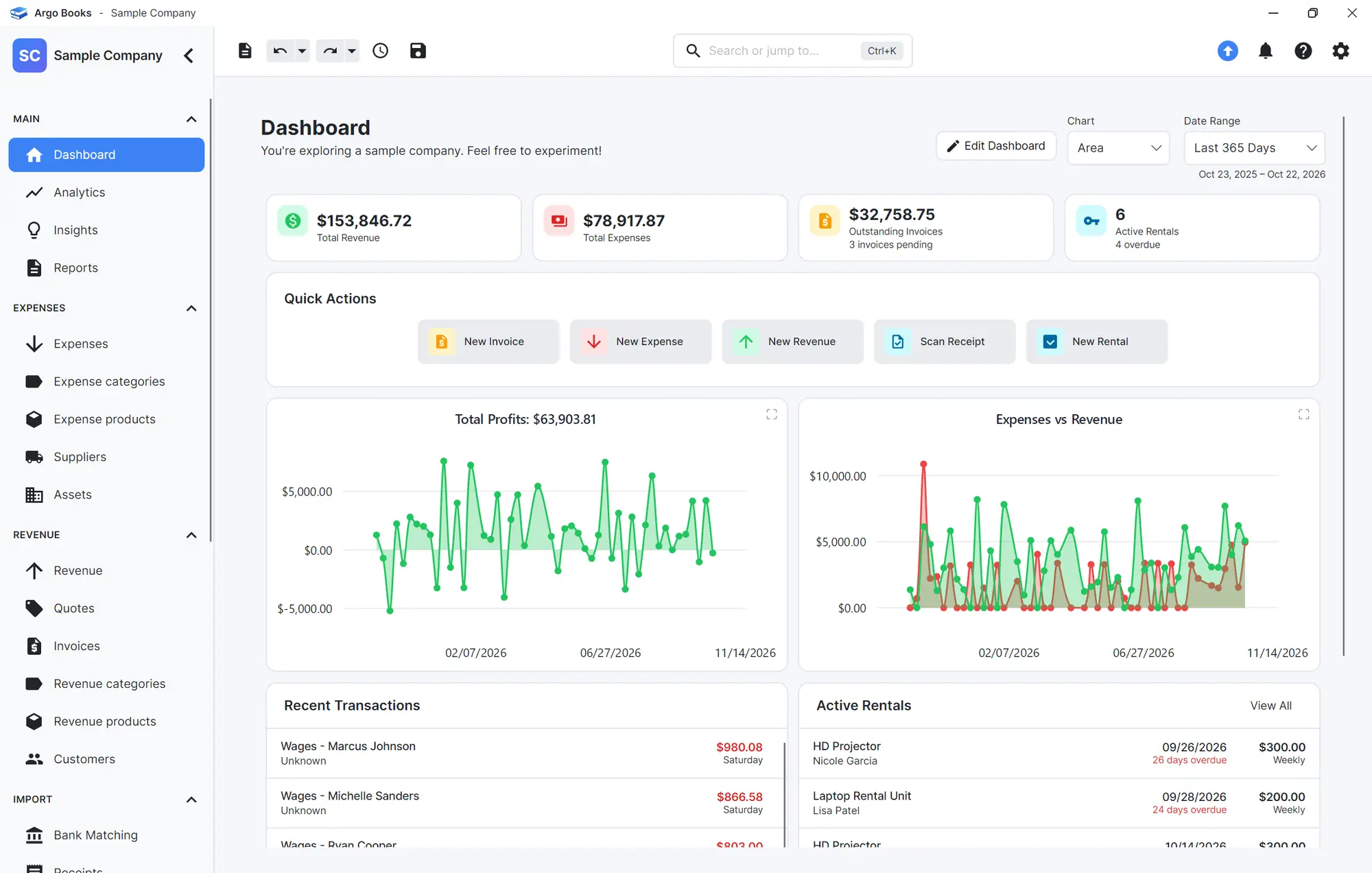Collapse the sidebar with the chevron
The width and height of the screenshot is (1372, 873).
(189, 56)
